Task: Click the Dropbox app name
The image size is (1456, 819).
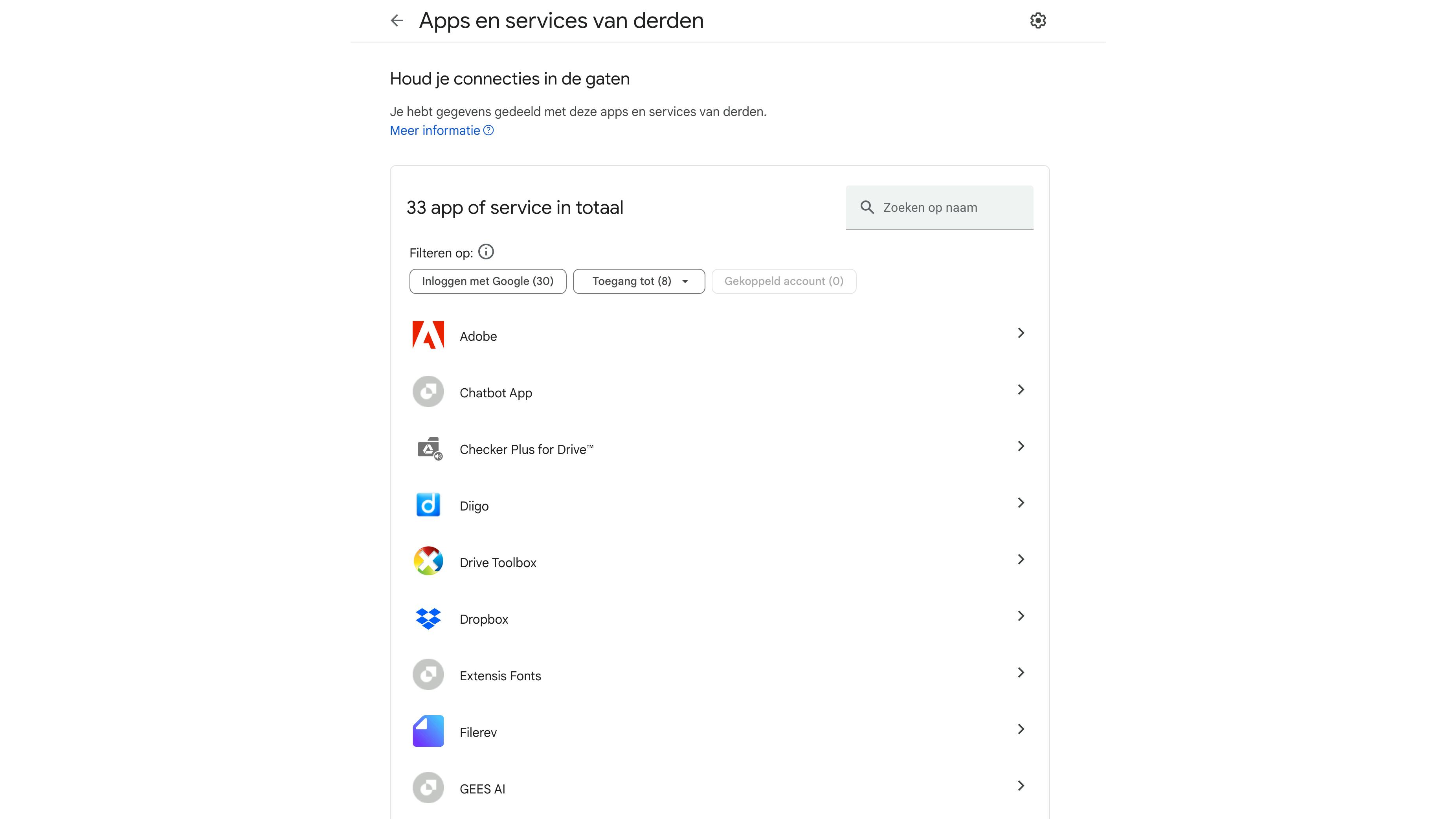Action: (484, 619)
